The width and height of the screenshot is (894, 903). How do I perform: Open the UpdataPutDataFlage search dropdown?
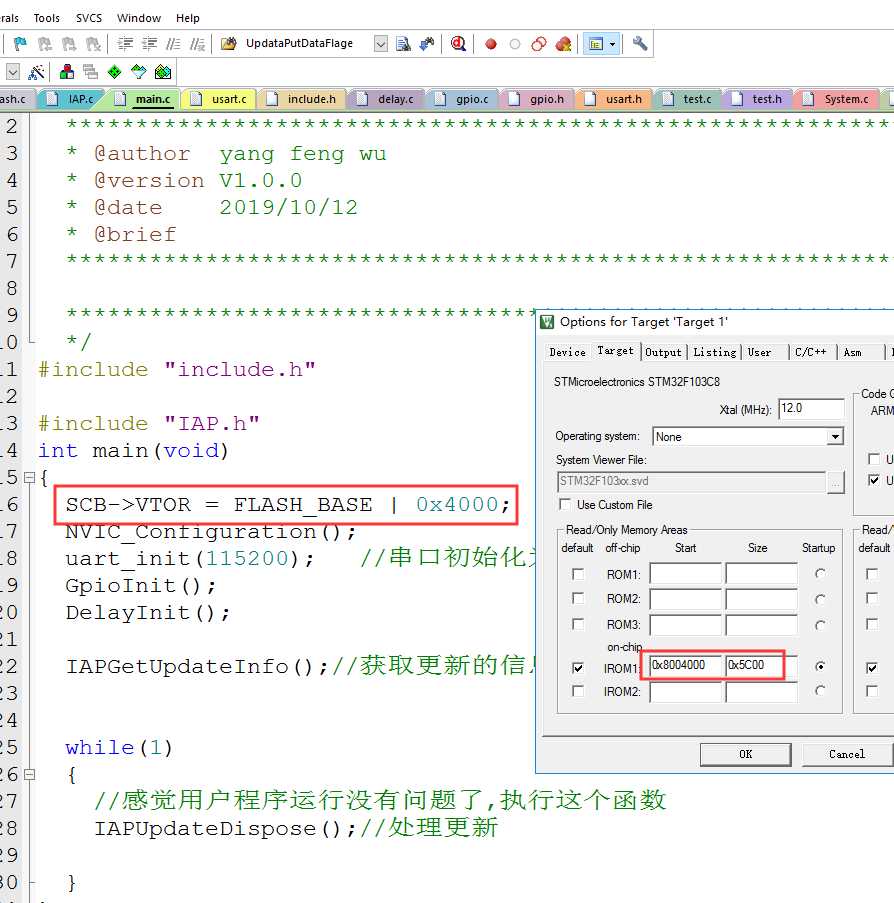coord(381,44)
